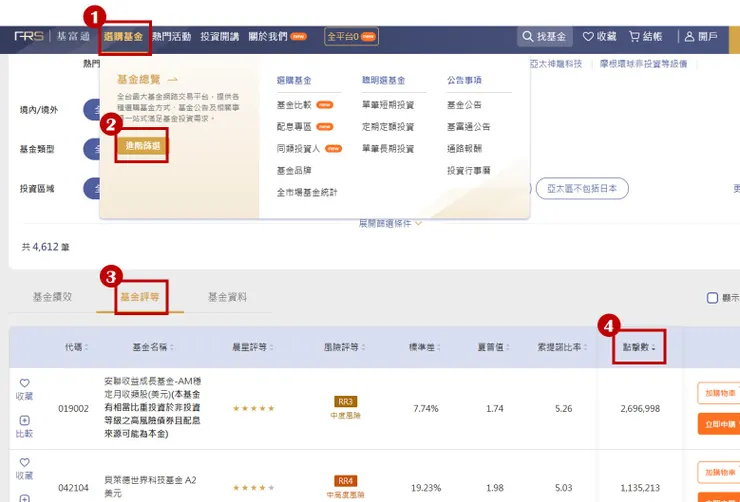Switch to the 基金評等 tab

click(x=140, y=297)
